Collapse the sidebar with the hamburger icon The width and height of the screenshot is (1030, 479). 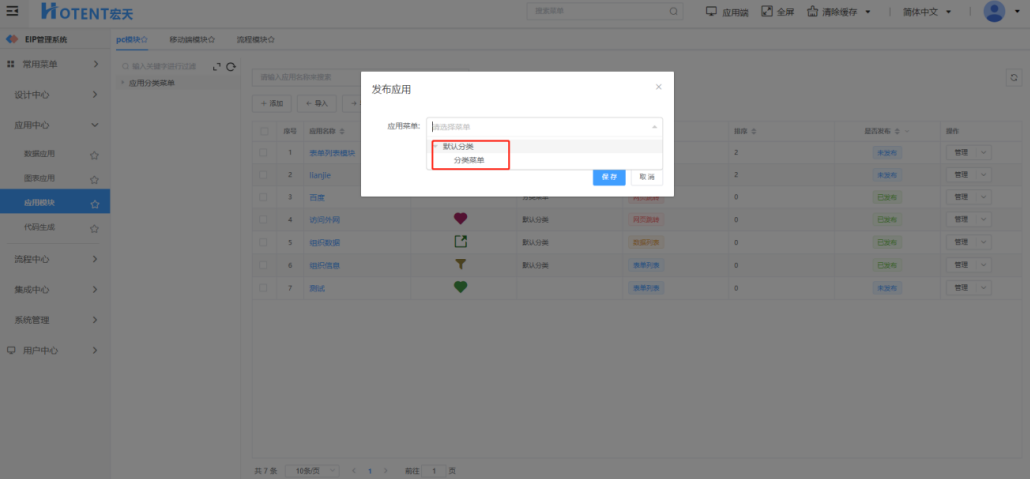[12, 11]
